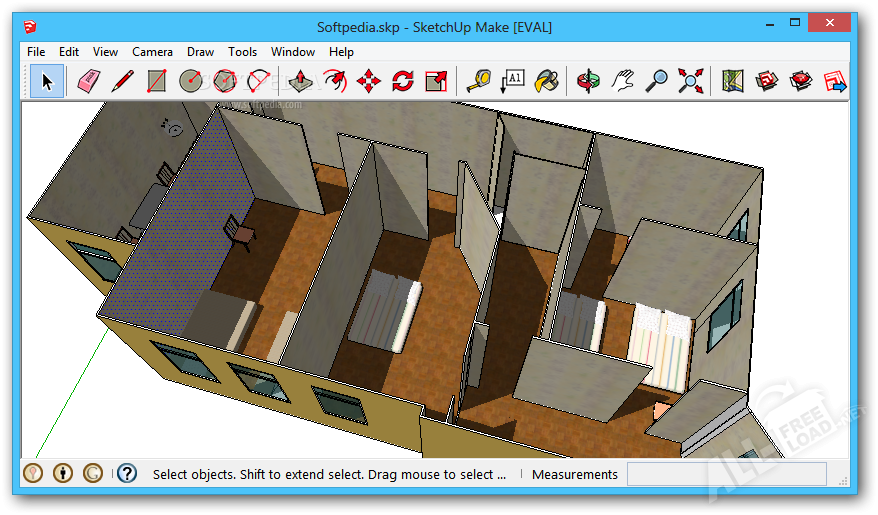The height and width of the screenshot is (515, 878).
Task: Open the Window menu
Action: point(292,52)
